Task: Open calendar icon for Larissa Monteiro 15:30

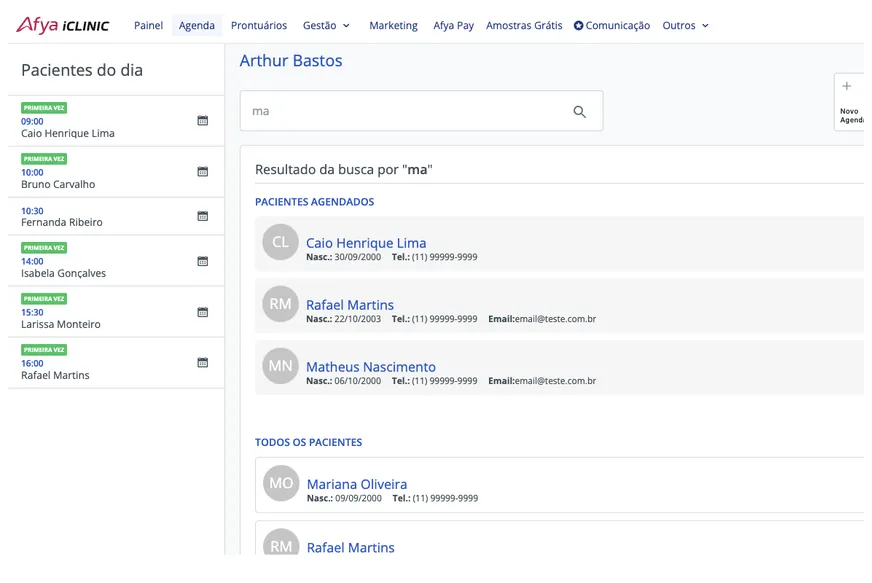Action: point(203,312)
